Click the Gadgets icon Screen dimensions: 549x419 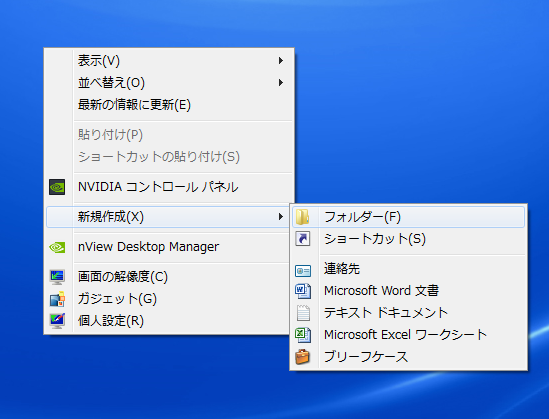pos(57,299)
